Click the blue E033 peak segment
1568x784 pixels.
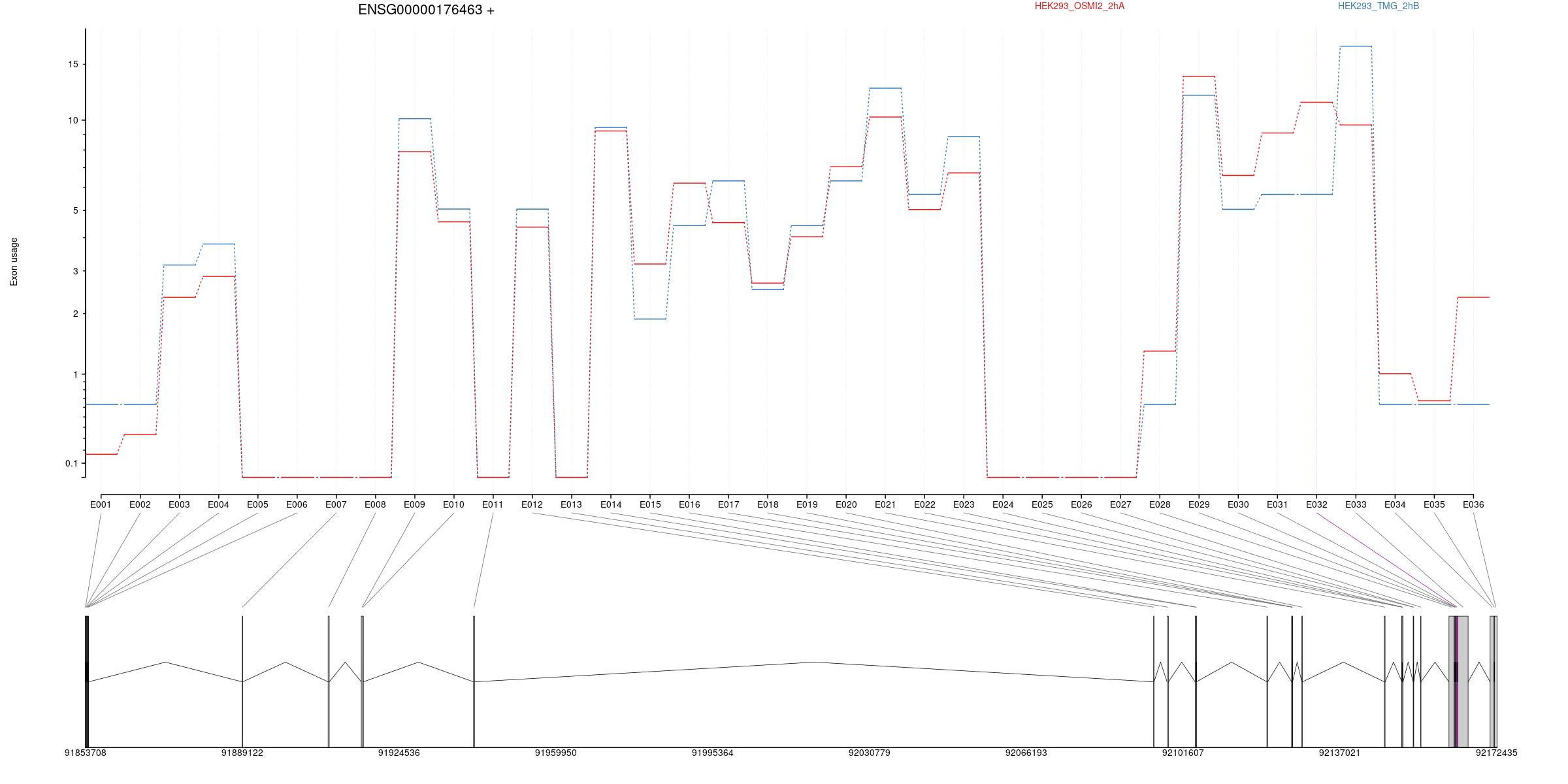(x=1356, y=46)
